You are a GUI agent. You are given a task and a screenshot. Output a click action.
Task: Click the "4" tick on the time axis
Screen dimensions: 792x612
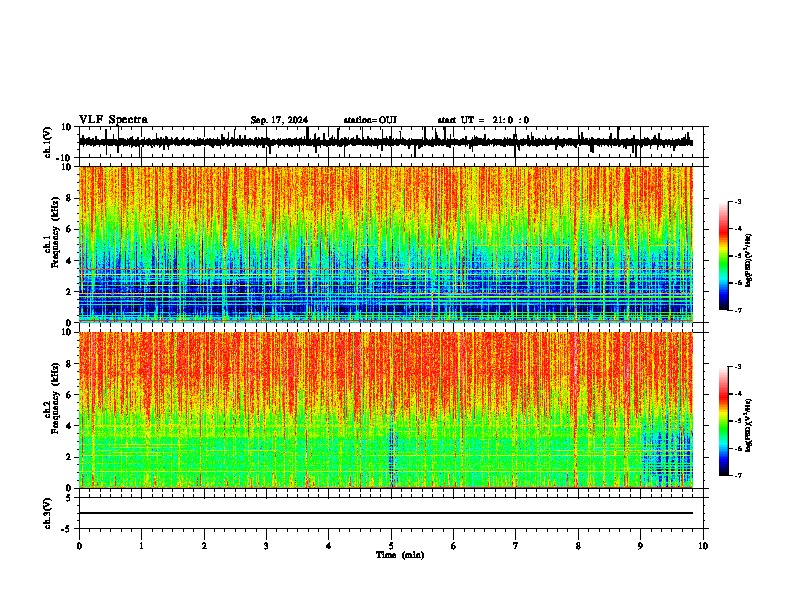pos(329,546)
